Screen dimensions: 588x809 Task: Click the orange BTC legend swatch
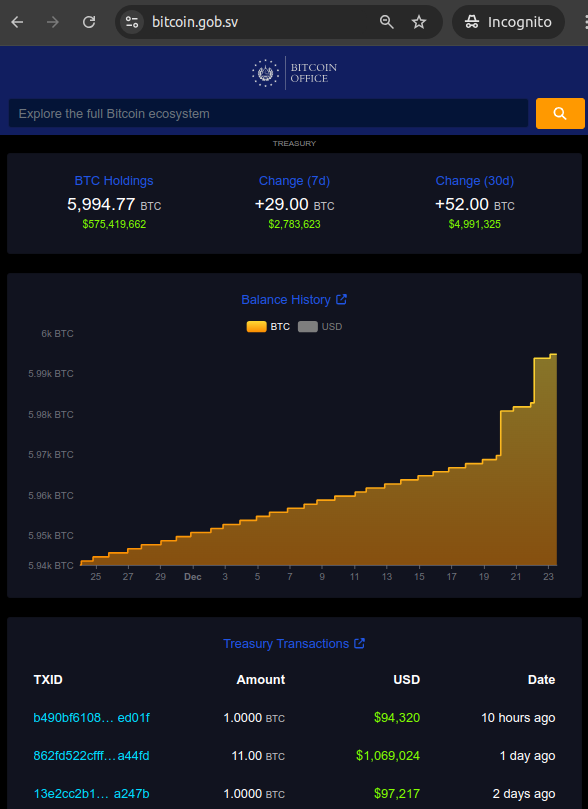256,327
